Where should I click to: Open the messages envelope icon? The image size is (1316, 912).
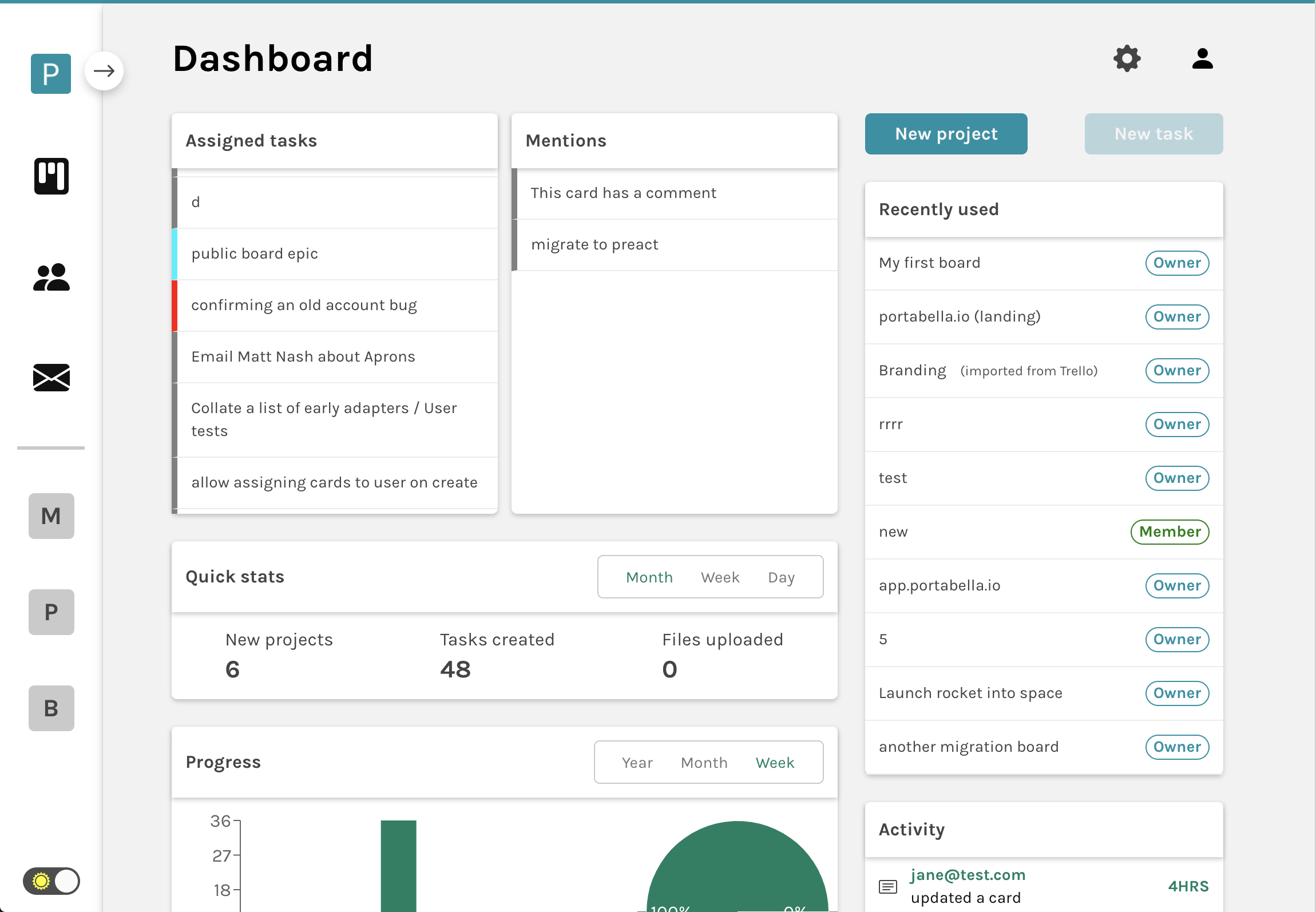click(x=52, y=378)
